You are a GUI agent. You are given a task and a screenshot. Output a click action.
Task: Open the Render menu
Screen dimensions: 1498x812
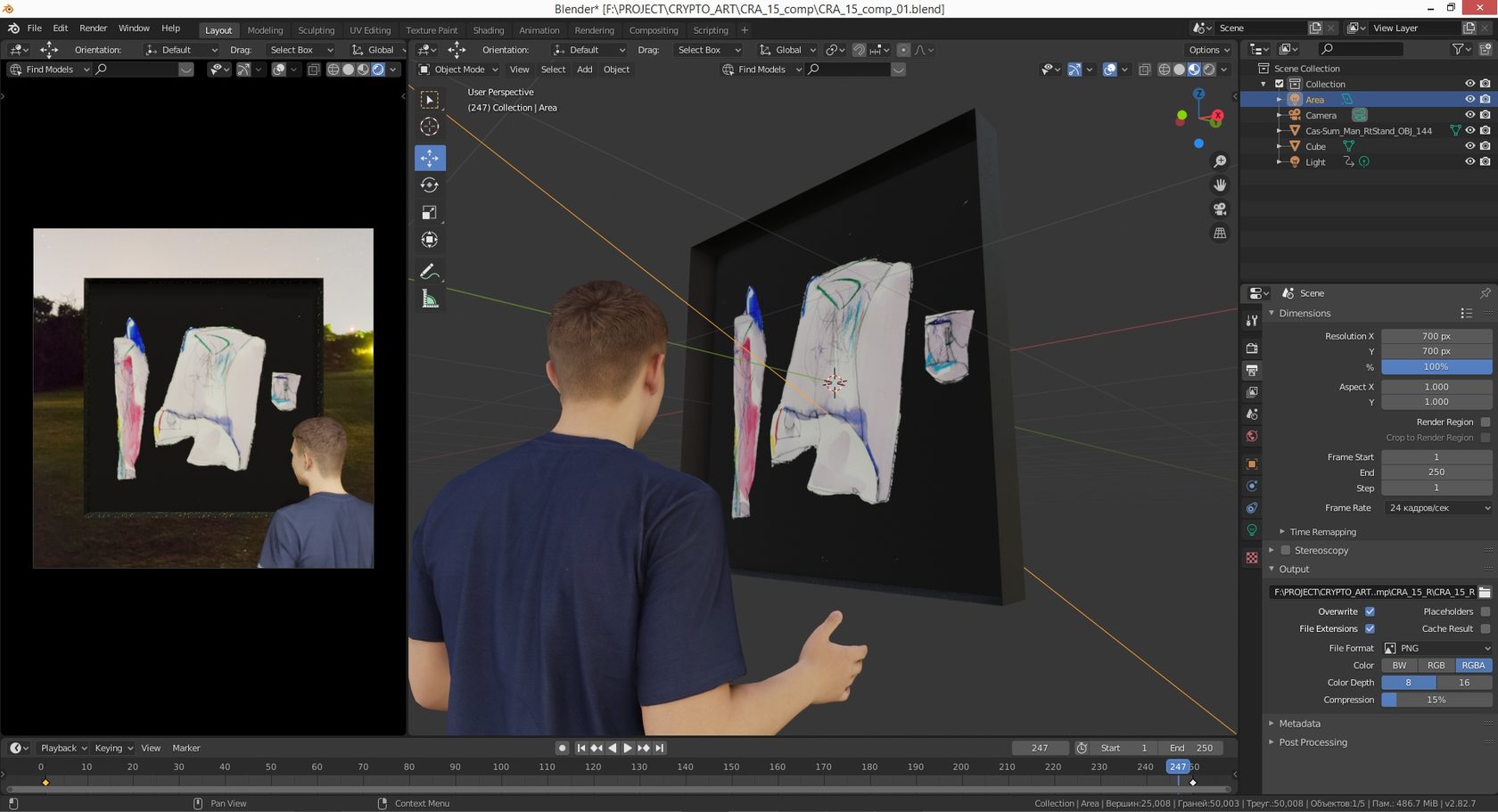[x=93, y=29]
